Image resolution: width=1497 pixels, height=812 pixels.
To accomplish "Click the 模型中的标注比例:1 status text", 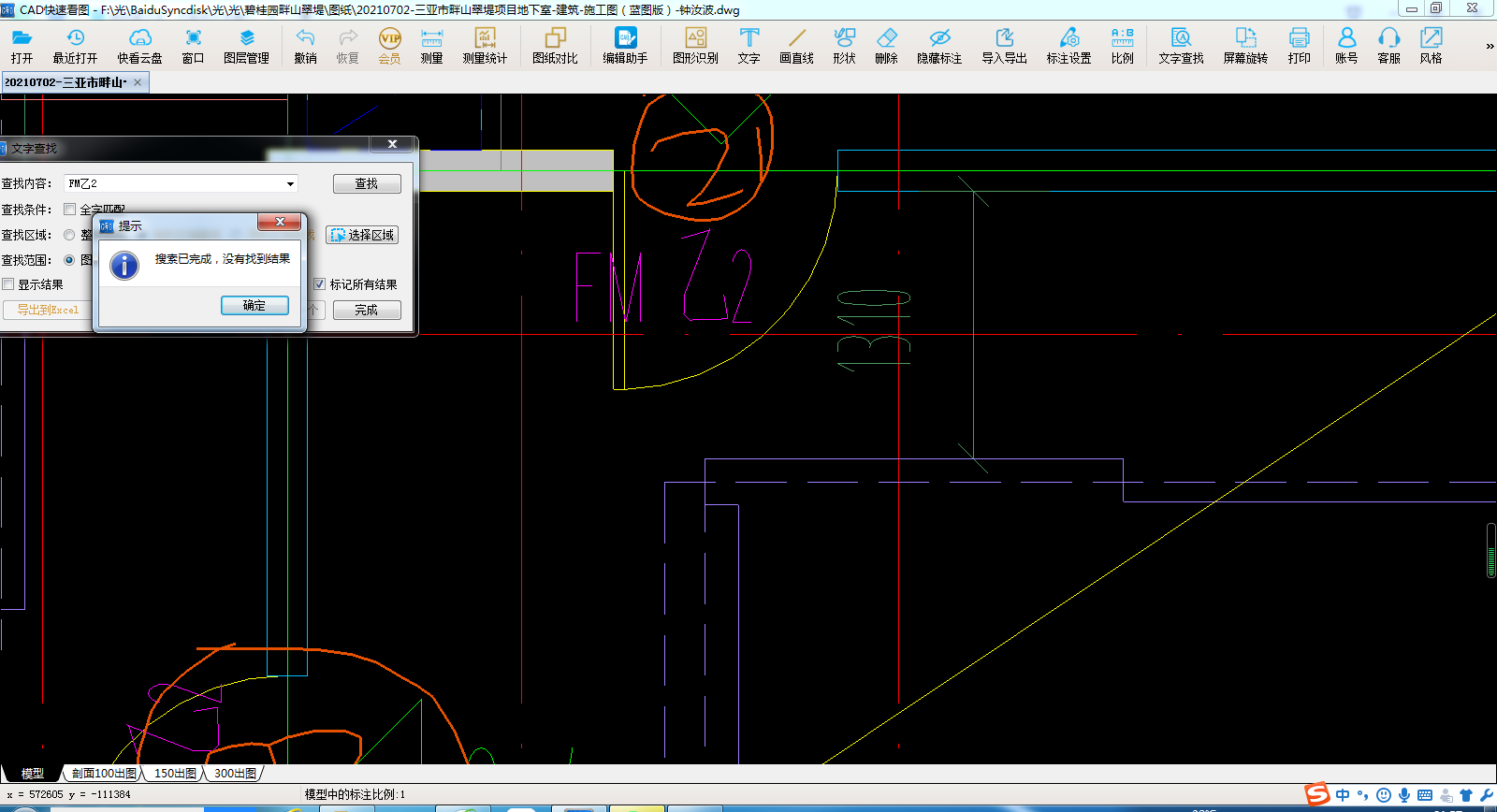I will 355,794.
